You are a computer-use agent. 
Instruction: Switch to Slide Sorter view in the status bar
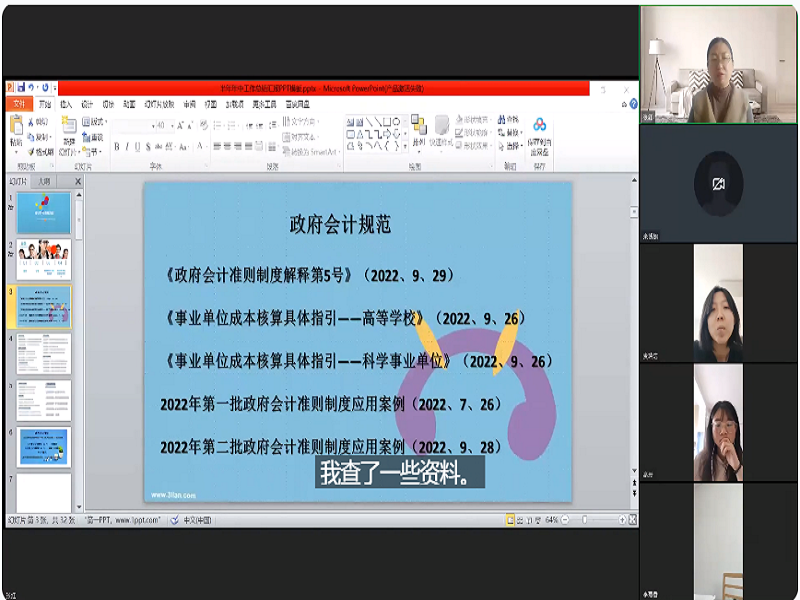click(522, 520)
